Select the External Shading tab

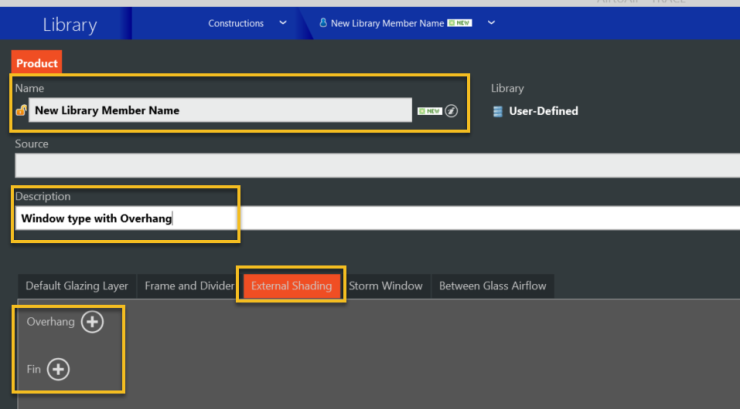291,286
